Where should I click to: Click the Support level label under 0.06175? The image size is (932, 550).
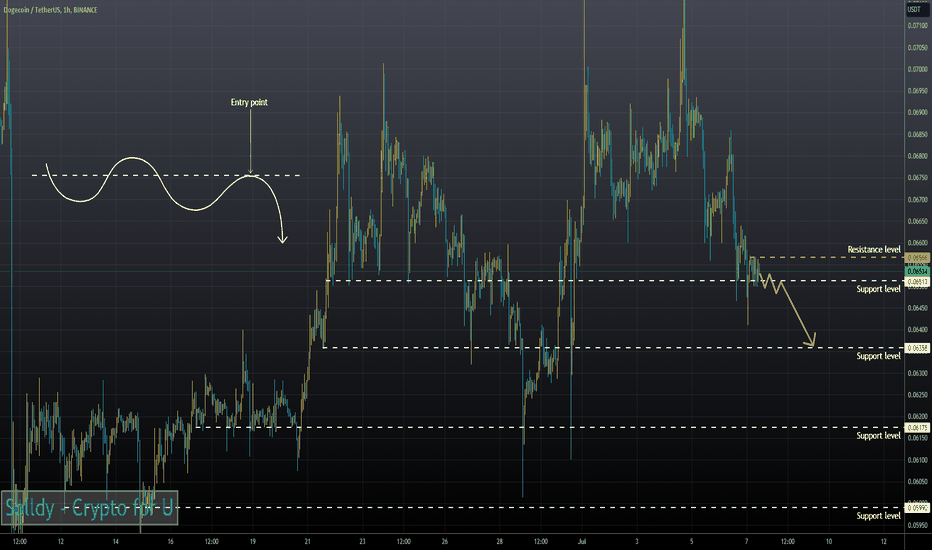(x=879, y=436)
